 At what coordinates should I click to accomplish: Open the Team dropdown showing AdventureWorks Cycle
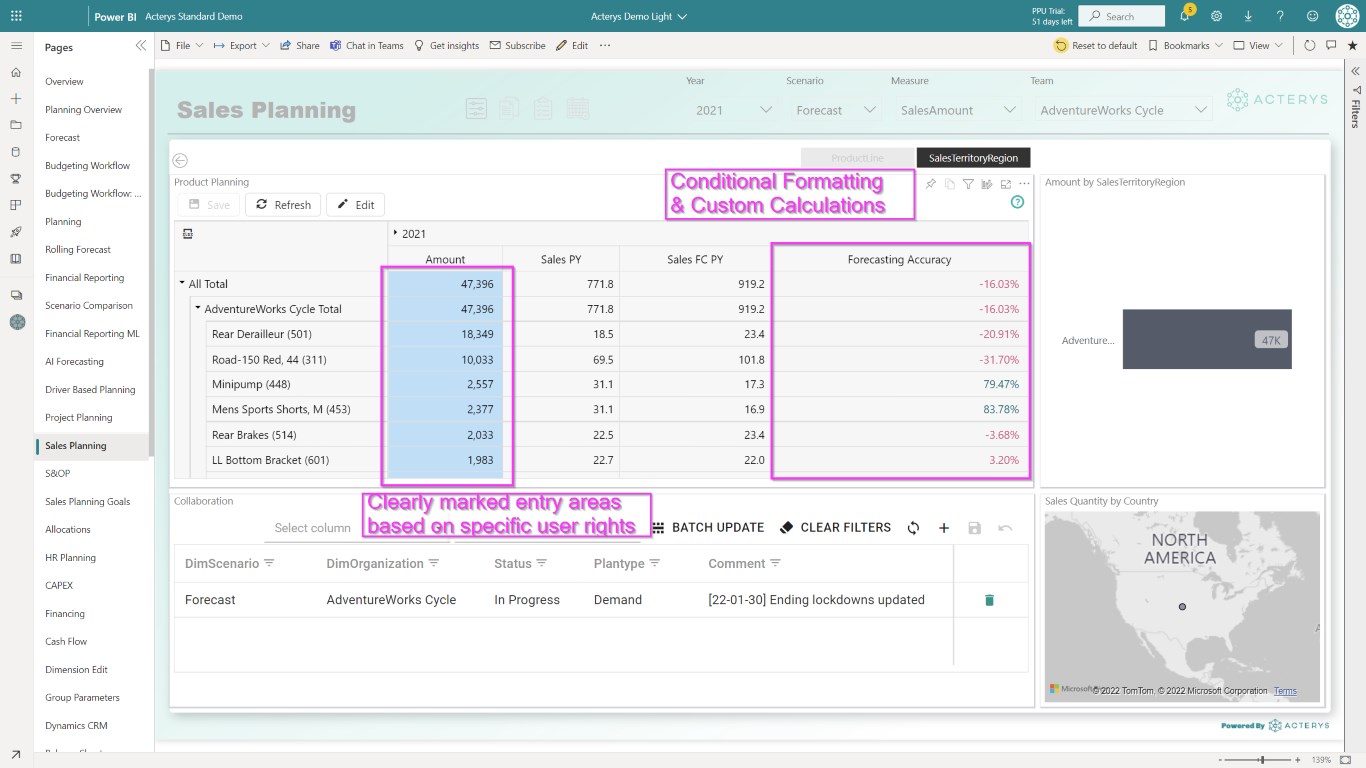coord(1123,110)
